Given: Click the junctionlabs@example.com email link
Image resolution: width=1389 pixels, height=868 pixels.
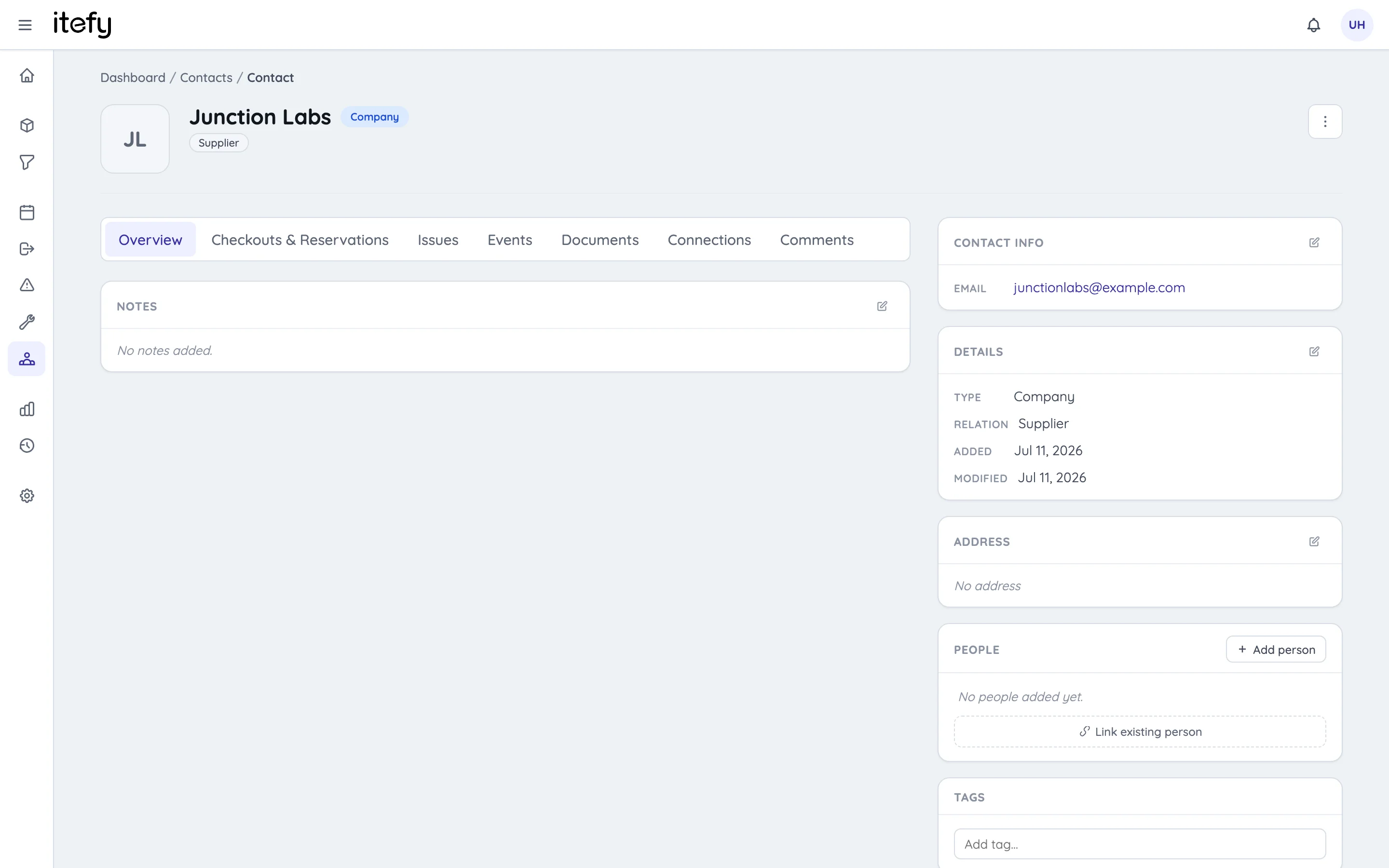Looking at the screenshot, I should pos(1099,287).
